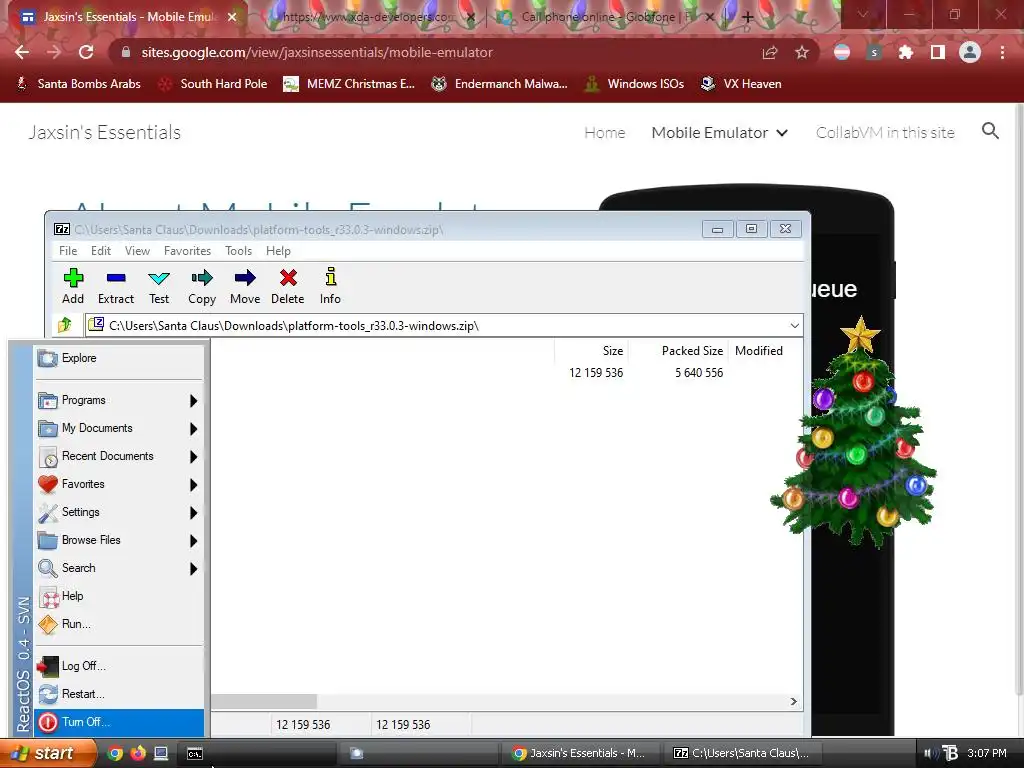Click the 12 159 536 size cell
This screenshot has height=768, width=1024.
click(596, 373)
